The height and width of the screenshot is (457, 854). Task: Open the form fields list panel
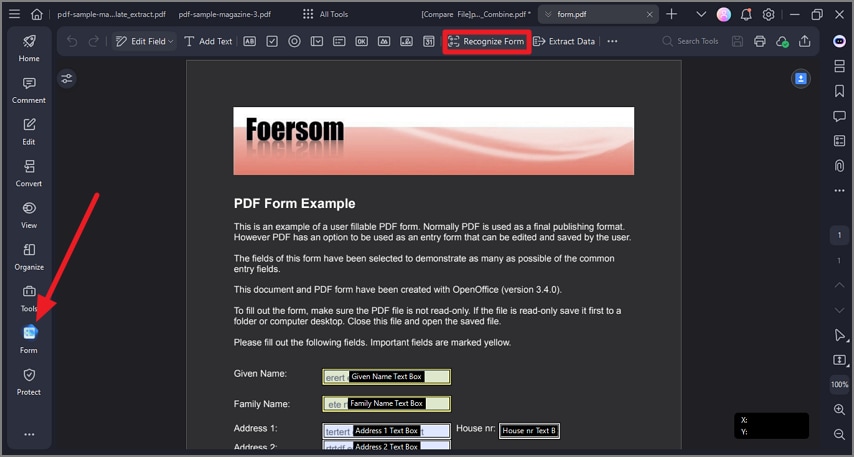[x=839, y=141]
